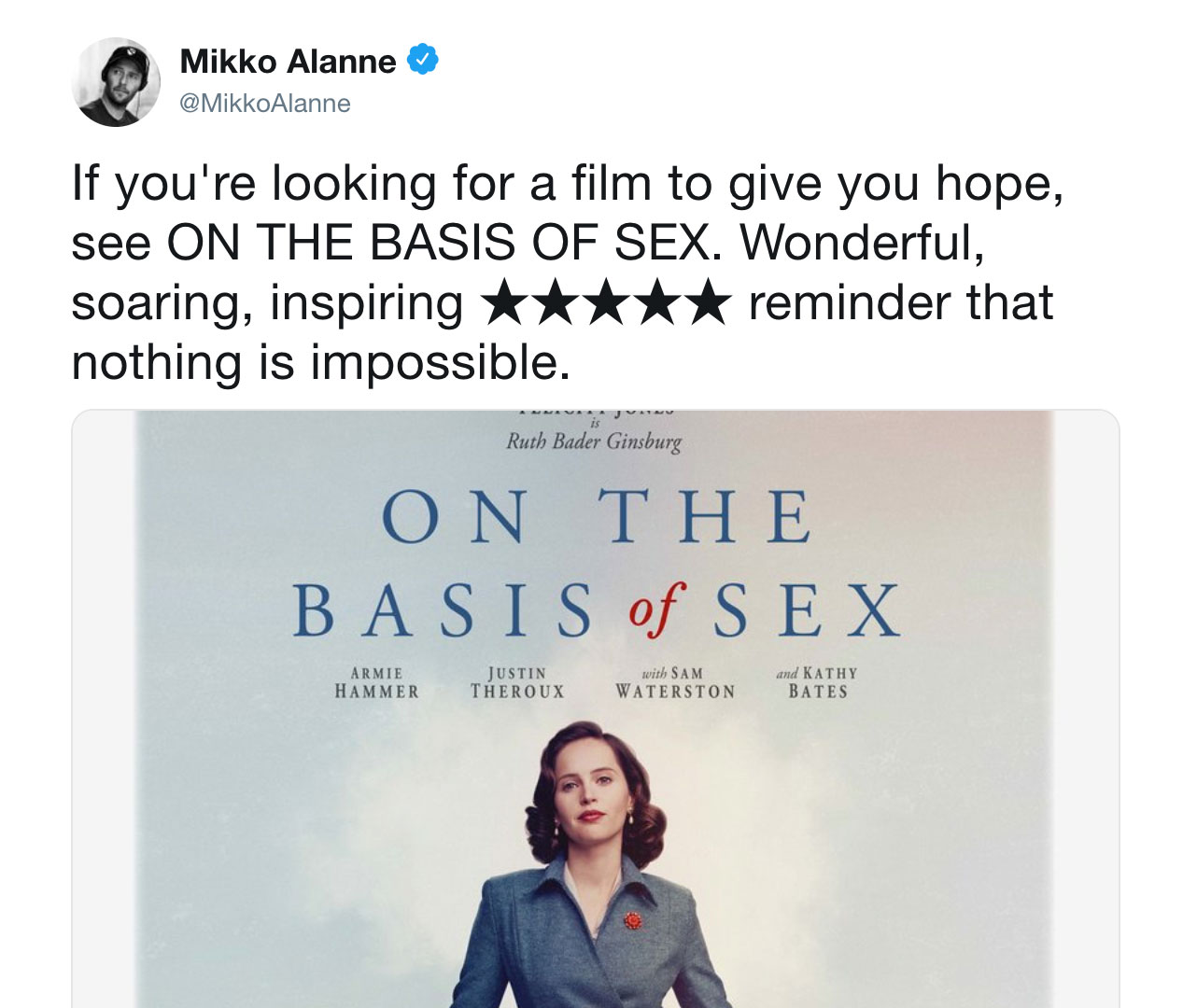The width and height of the screenshot is (1183, 1008).
Task: Click Kathy Bates's credit on poster
Action: (816, 682)
